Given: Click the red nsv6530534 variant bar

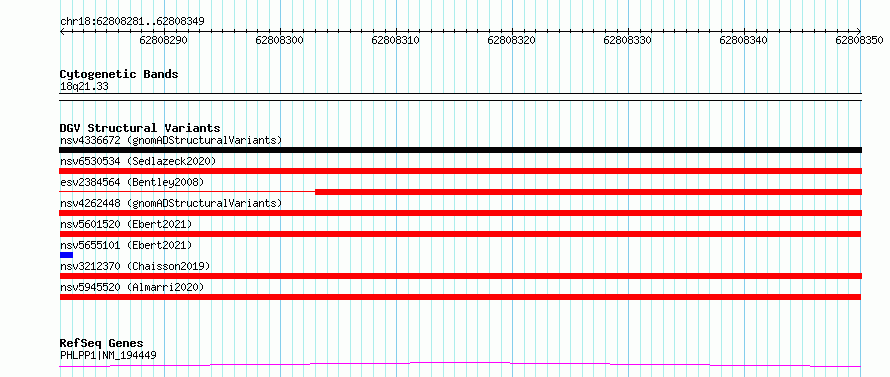Looking at the screenshot, I should coord(461,171).
